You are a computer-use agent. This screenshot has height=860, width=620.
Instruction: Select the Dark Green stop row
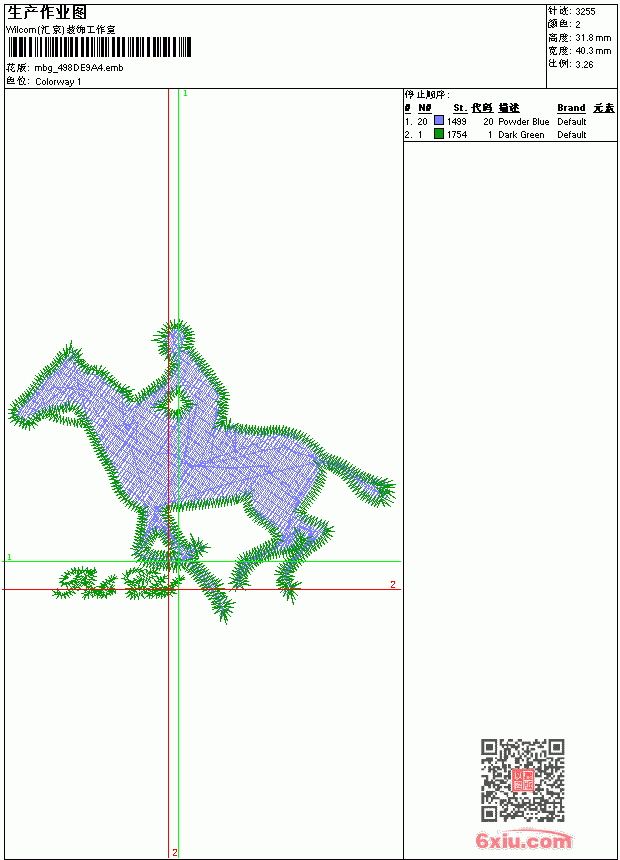point(510,134)
